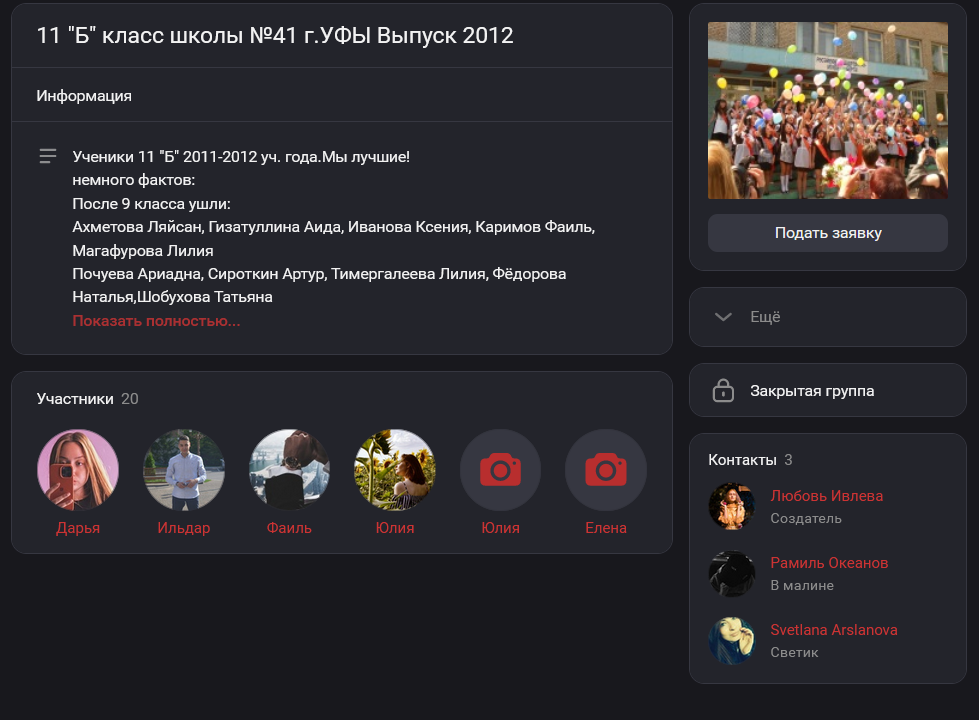Click the Информация section heading
This screenshot has width=979, height=720.
coord(84,96)
